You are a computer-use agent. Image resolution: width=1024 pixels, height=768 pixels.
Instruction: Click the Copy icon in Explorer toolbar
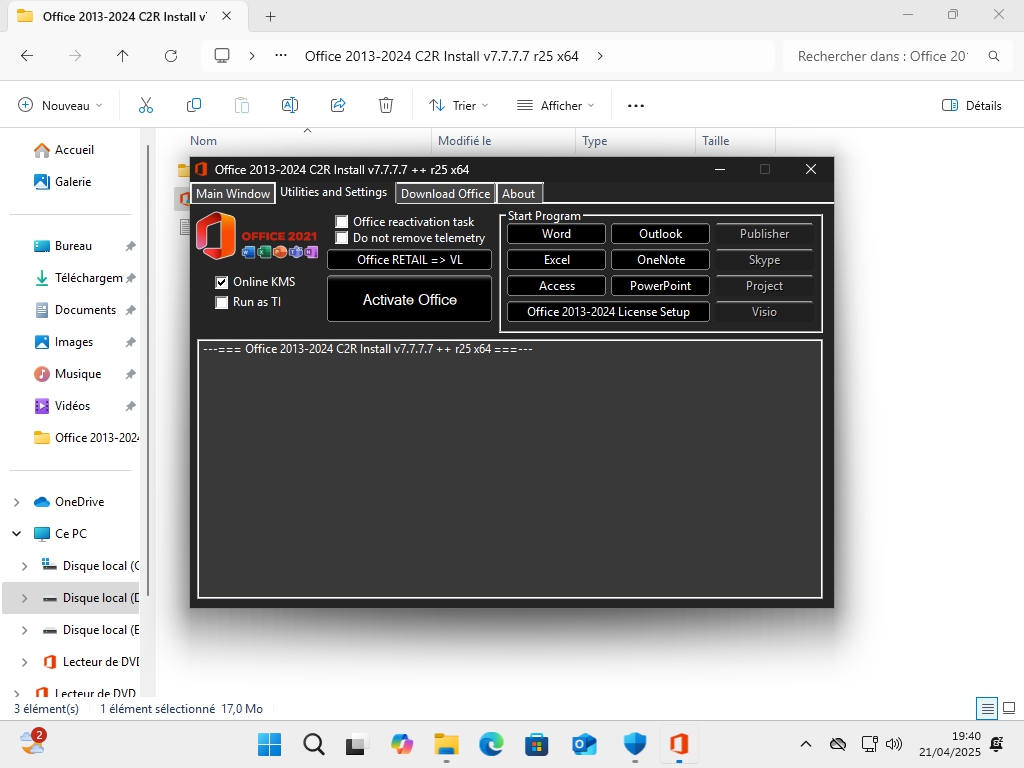194,105
